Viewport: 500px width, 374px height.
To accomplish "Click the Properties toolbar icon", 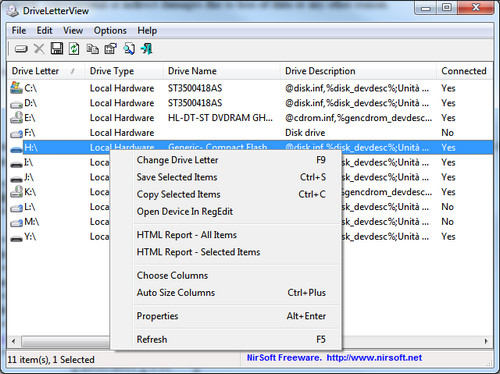I will coord(111,49).
